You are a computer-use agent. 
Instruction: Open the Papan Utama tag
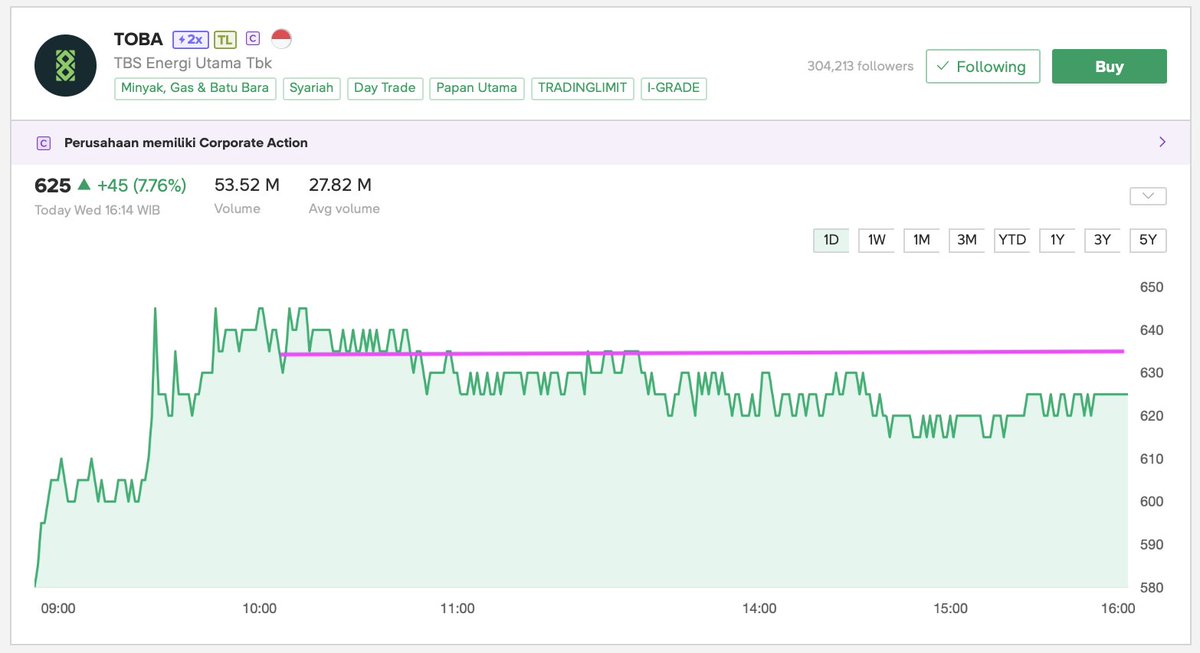coord(477,88)
